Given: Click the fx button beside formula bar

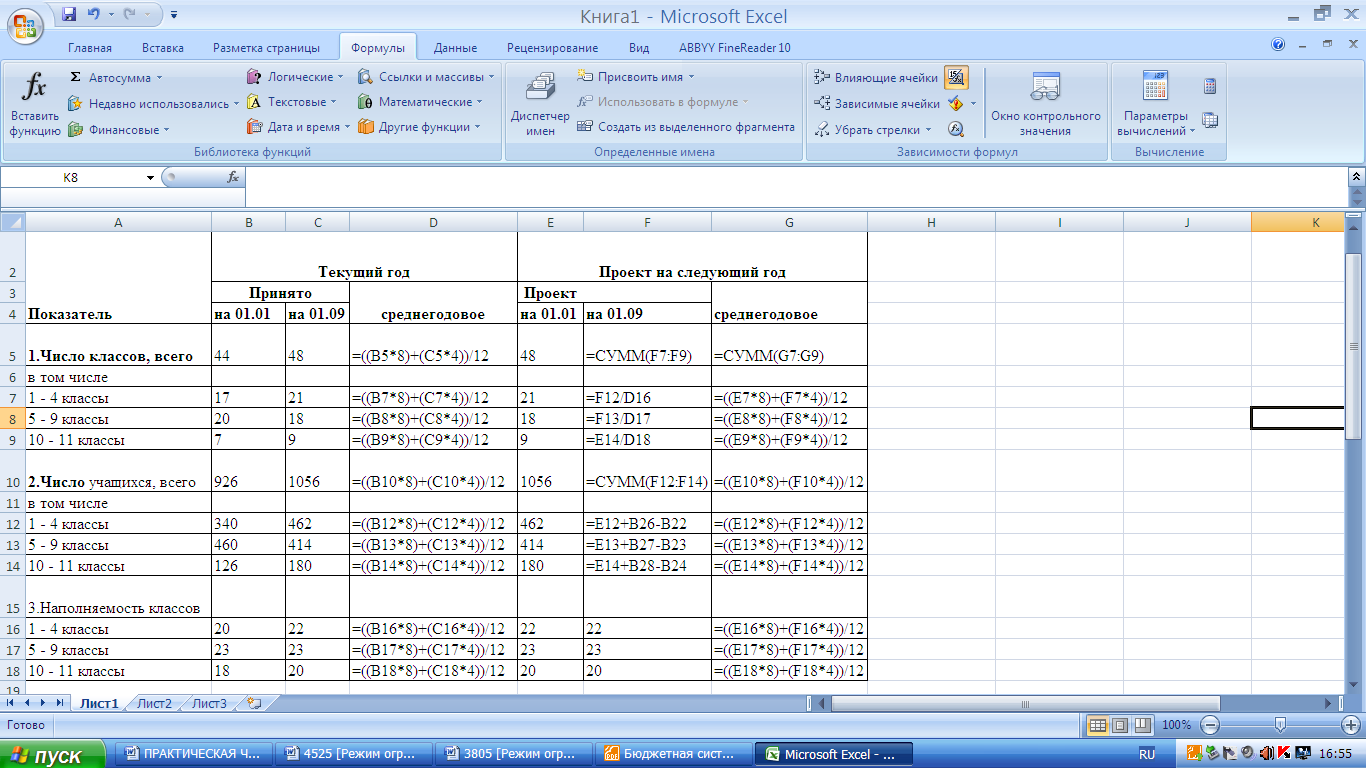Looking at the screenshot, I should 233,177.
